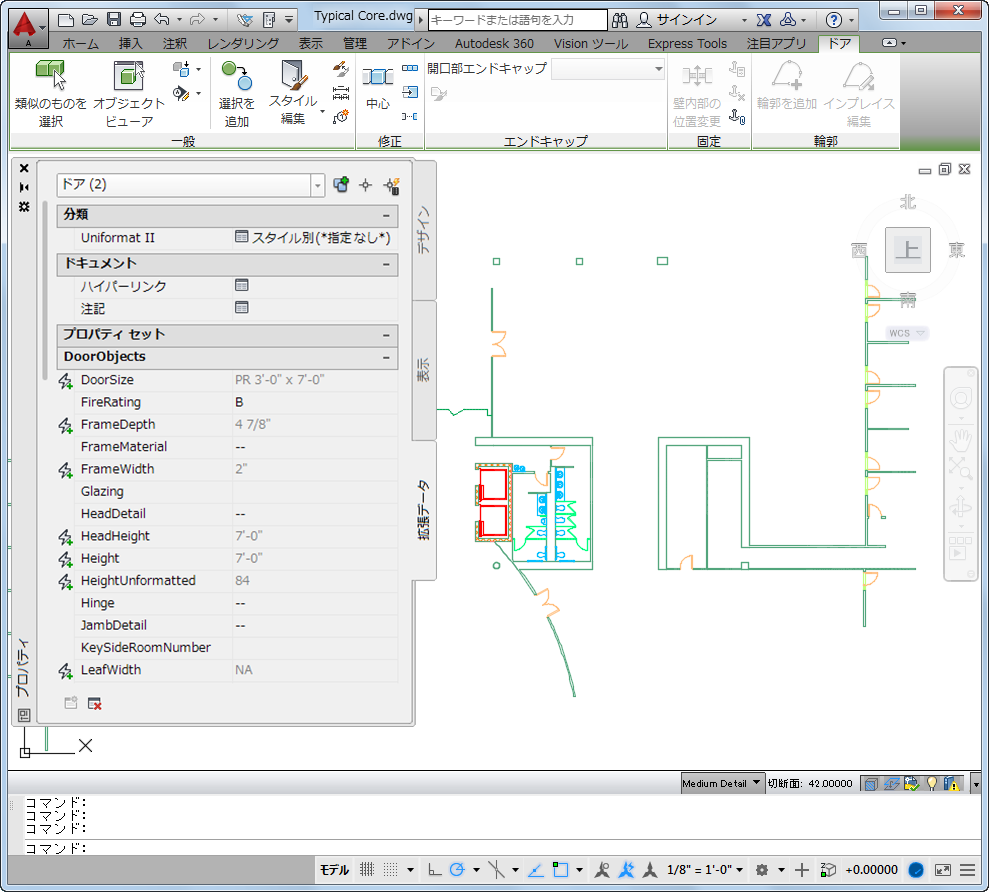989x892 pixels.
Task: Click the +0.00000 elevation value
Action: coord(872,870)
